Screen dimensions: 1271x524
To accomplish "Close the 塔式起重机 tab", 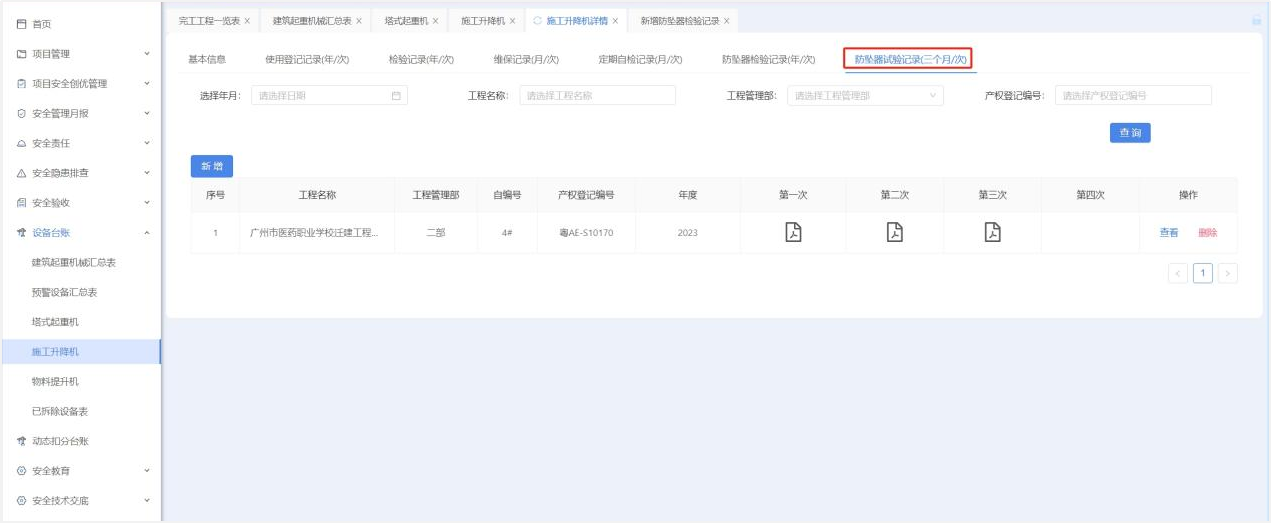I will [x=435, y=21].
